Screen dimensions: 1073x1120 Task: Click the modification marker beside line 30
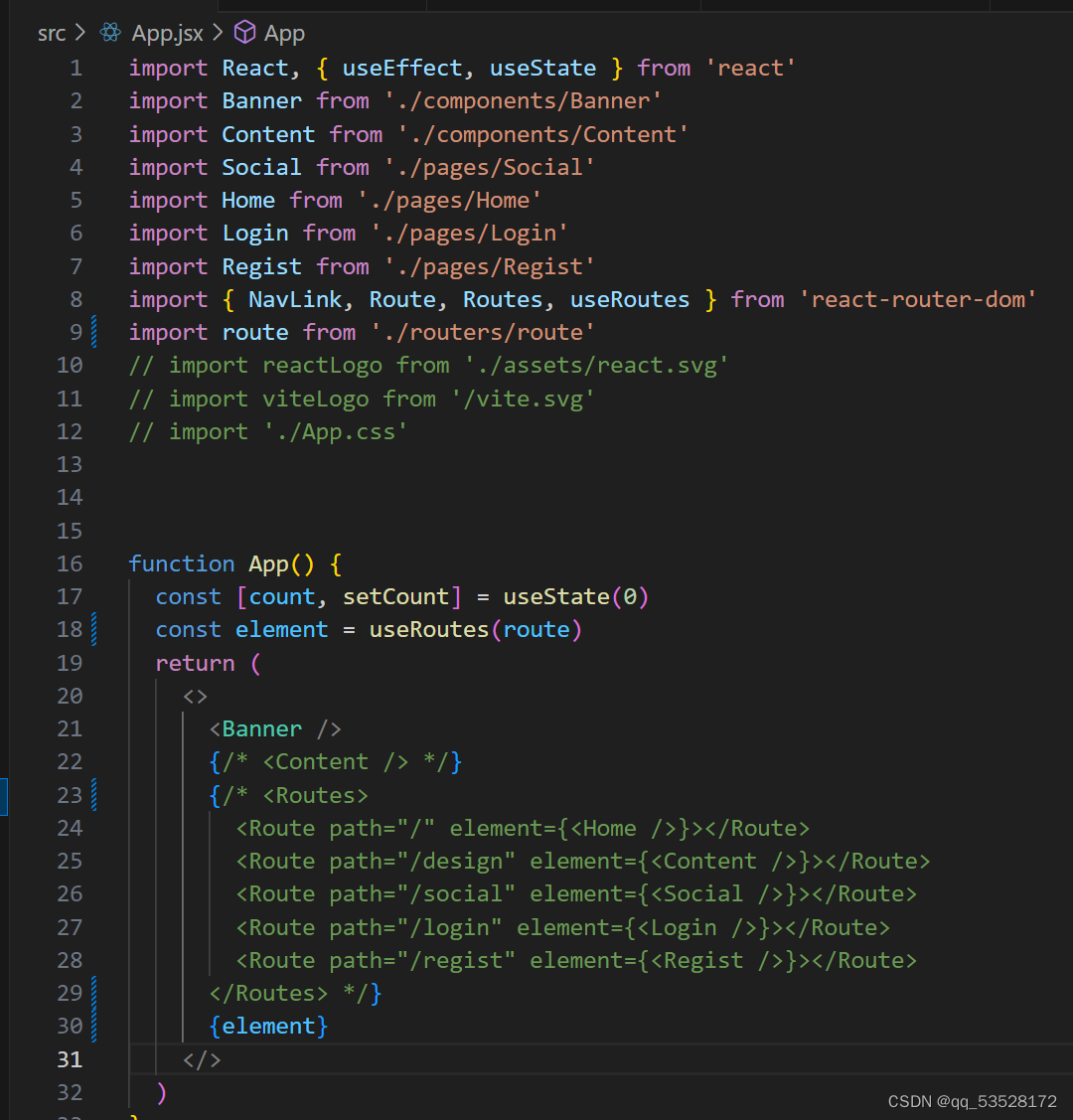[x=91, y=1025]
